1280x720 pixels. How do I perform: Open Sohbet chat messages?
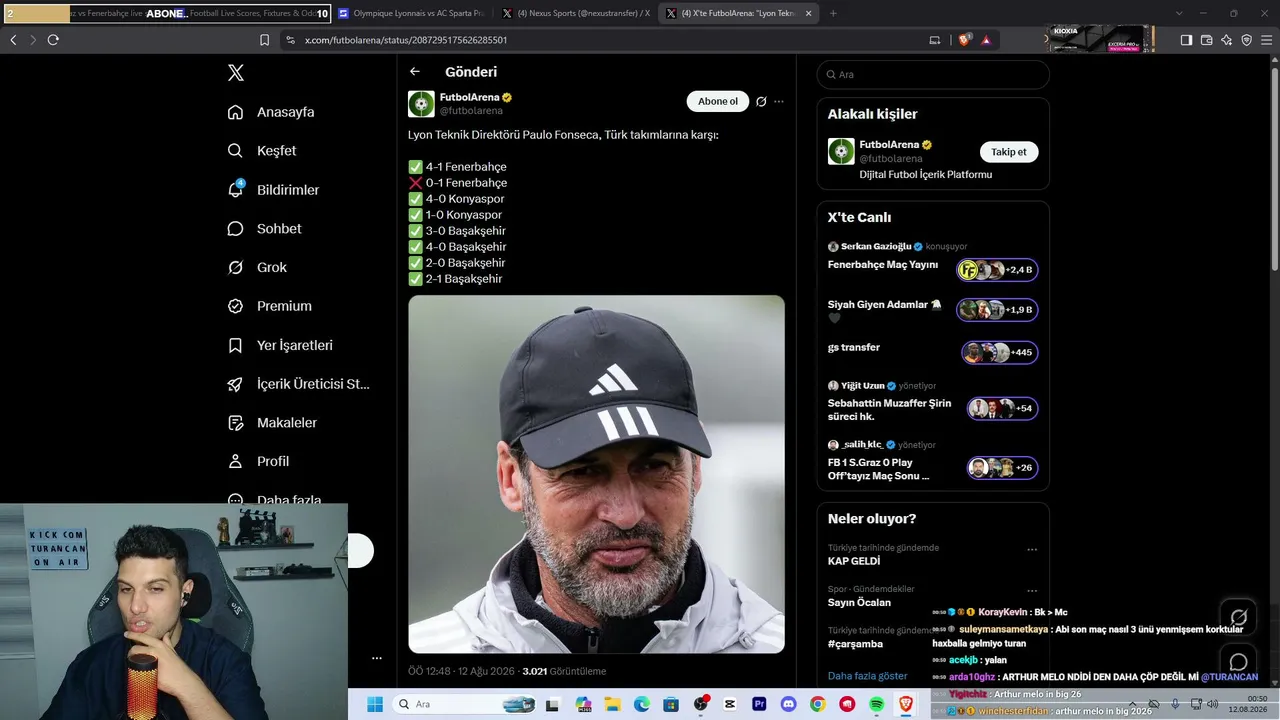coord(264,229)
